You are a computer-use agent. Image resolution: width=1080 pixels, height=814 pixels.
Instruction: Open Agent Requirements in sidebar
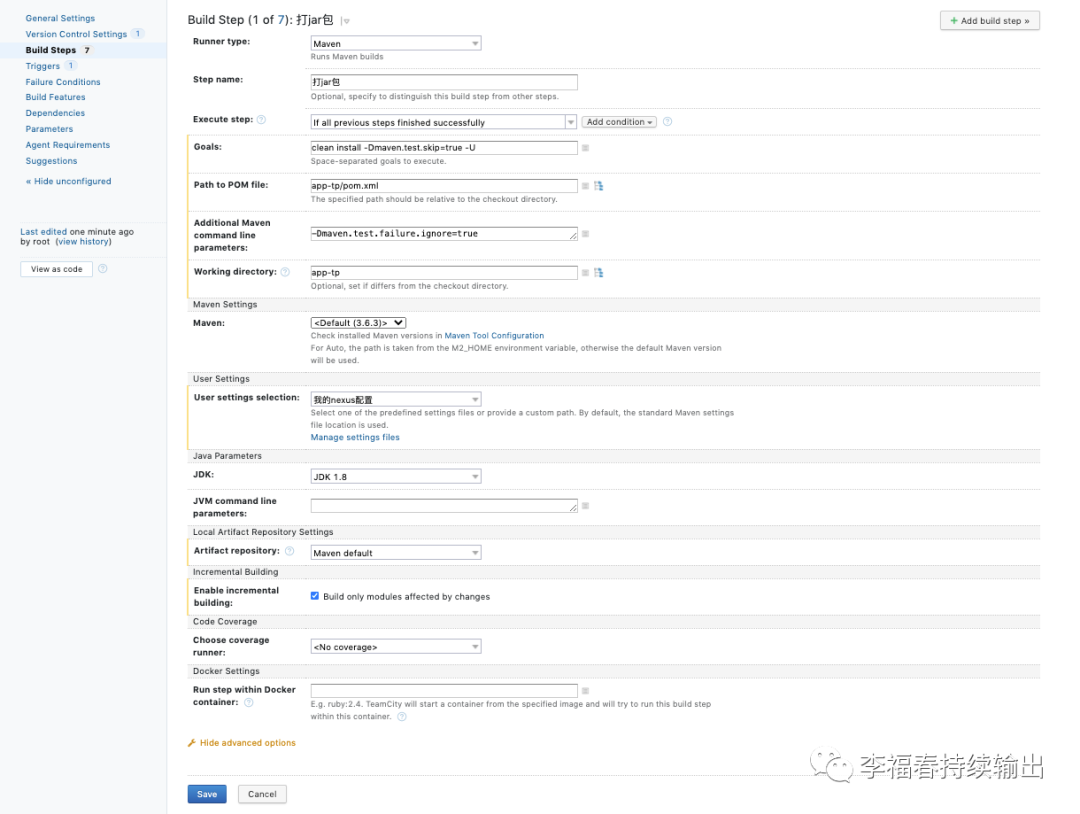tap(68, 145)
